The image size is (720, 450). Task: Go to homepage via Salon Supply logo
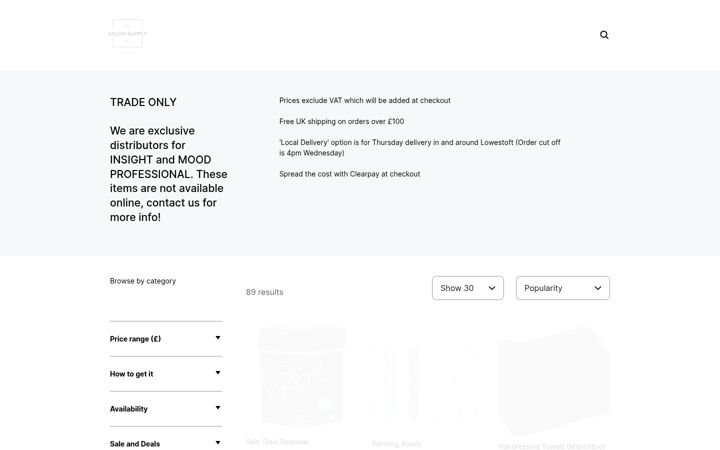tap(128, 35)
